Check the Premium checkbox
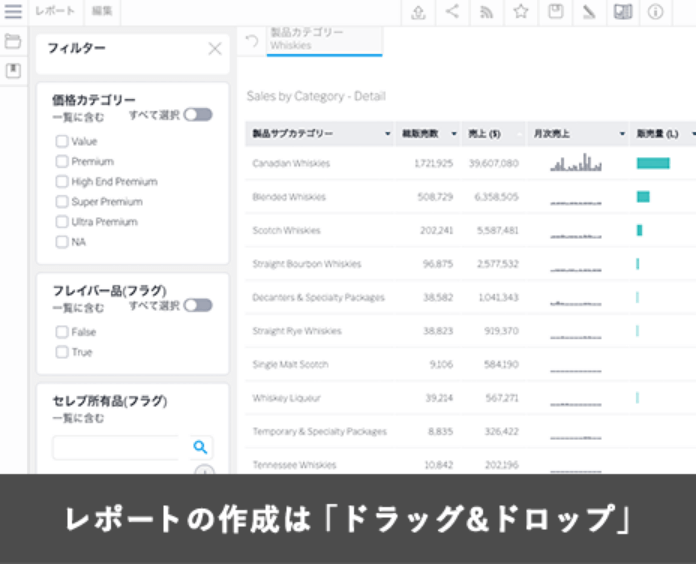Image resolution: width=696 pixels, height=564 pixels. (62, 162)
